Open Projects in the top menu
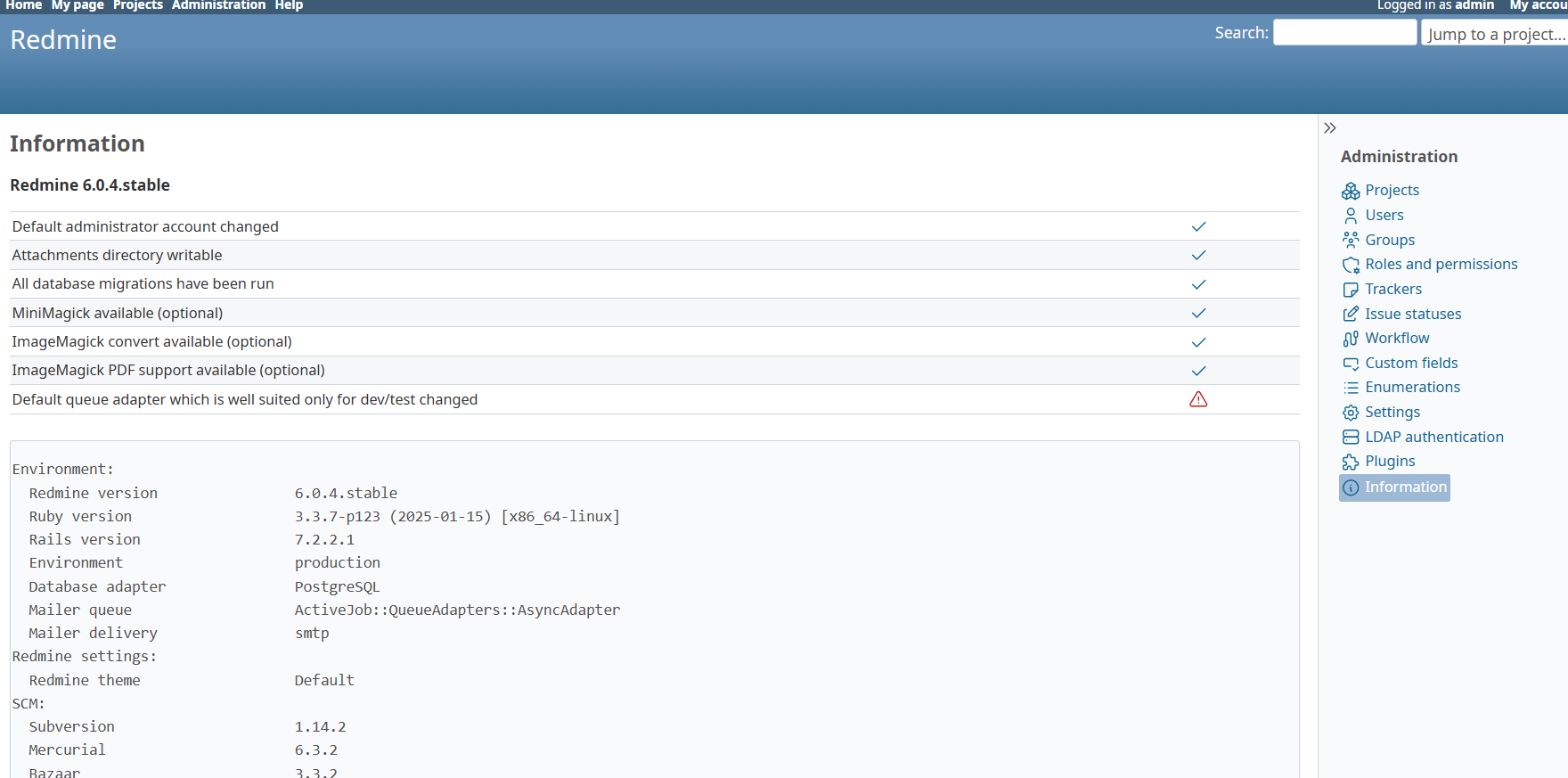Screen dimensions: 1568x778 (138, 5)
